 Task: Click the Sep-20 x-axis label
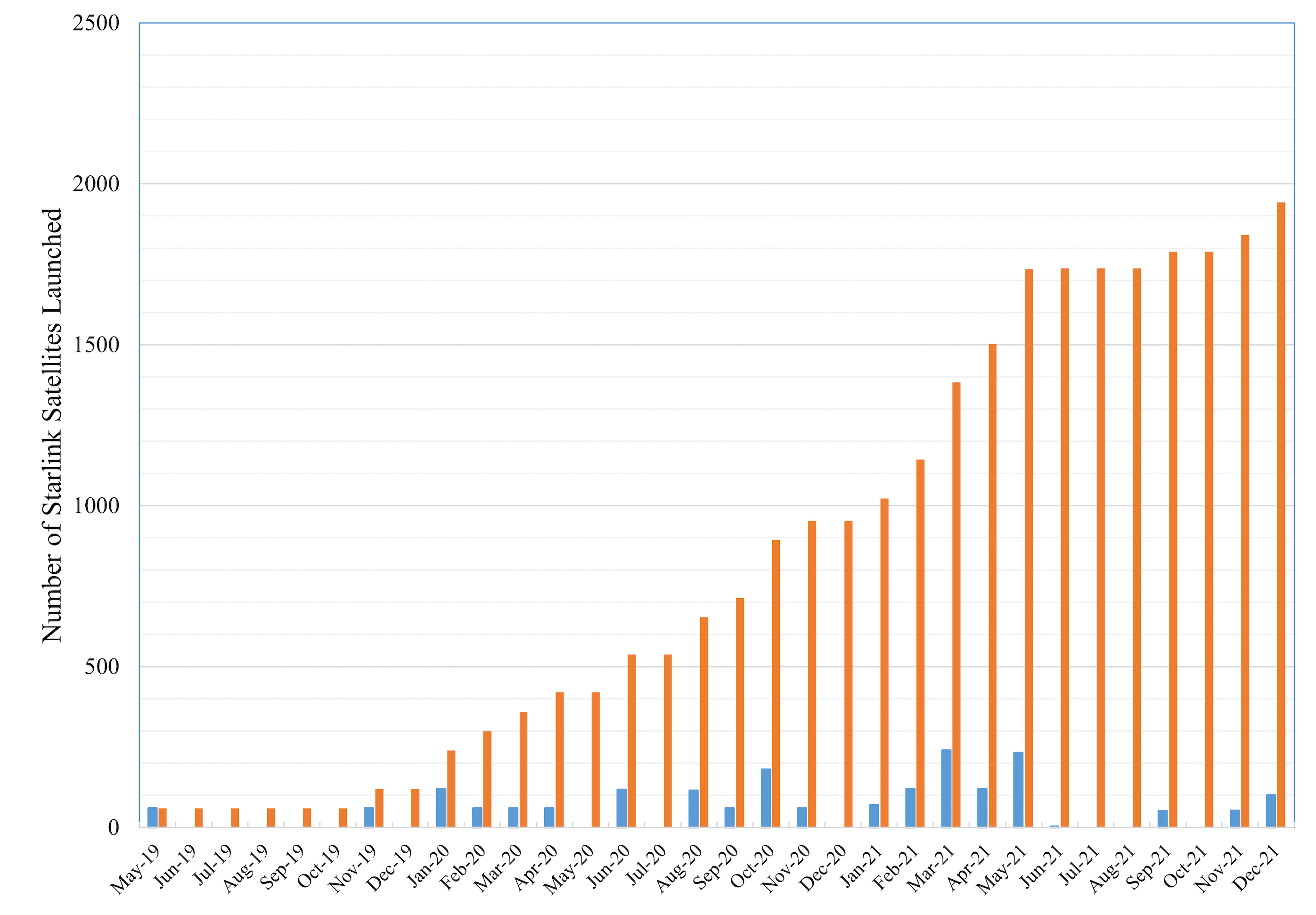point(716,867)
